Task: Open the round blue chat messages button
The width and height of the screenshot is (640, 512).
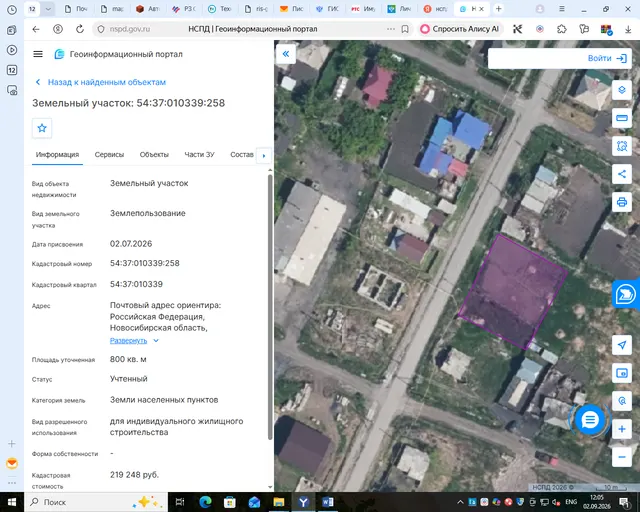Action: point(590,419)
